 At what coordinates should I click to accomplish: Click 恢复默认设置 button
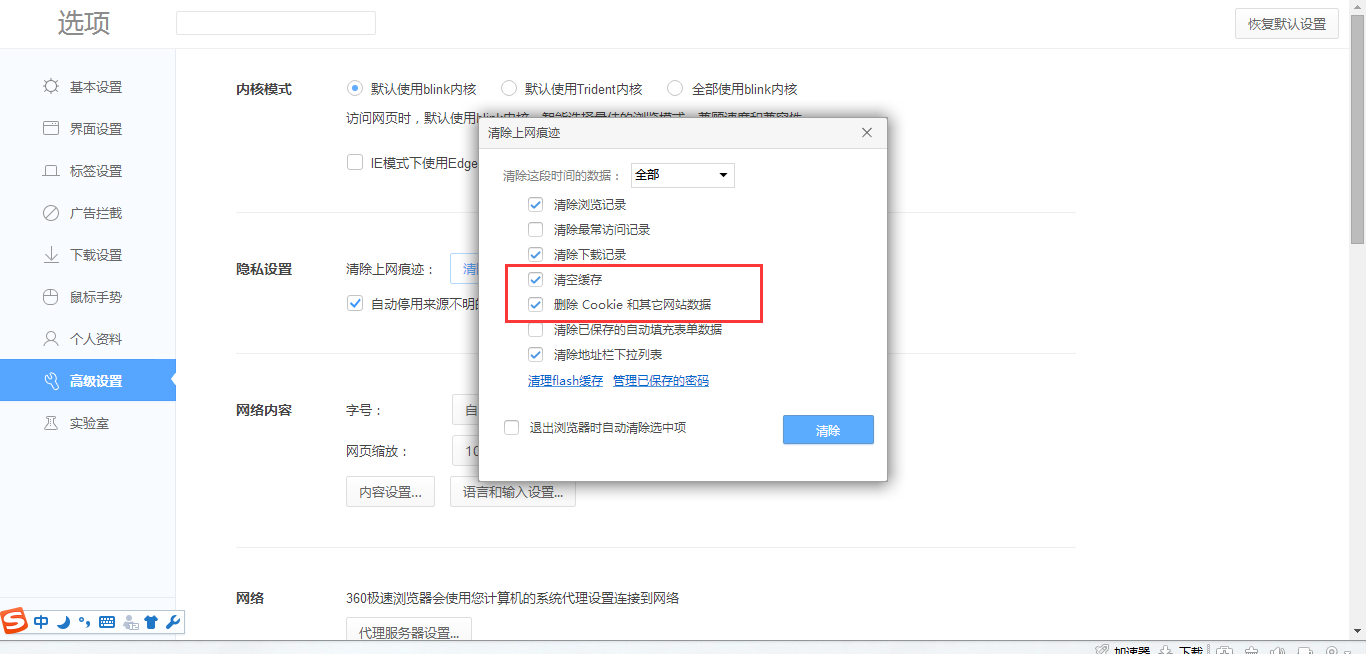tap(1287, 24)
